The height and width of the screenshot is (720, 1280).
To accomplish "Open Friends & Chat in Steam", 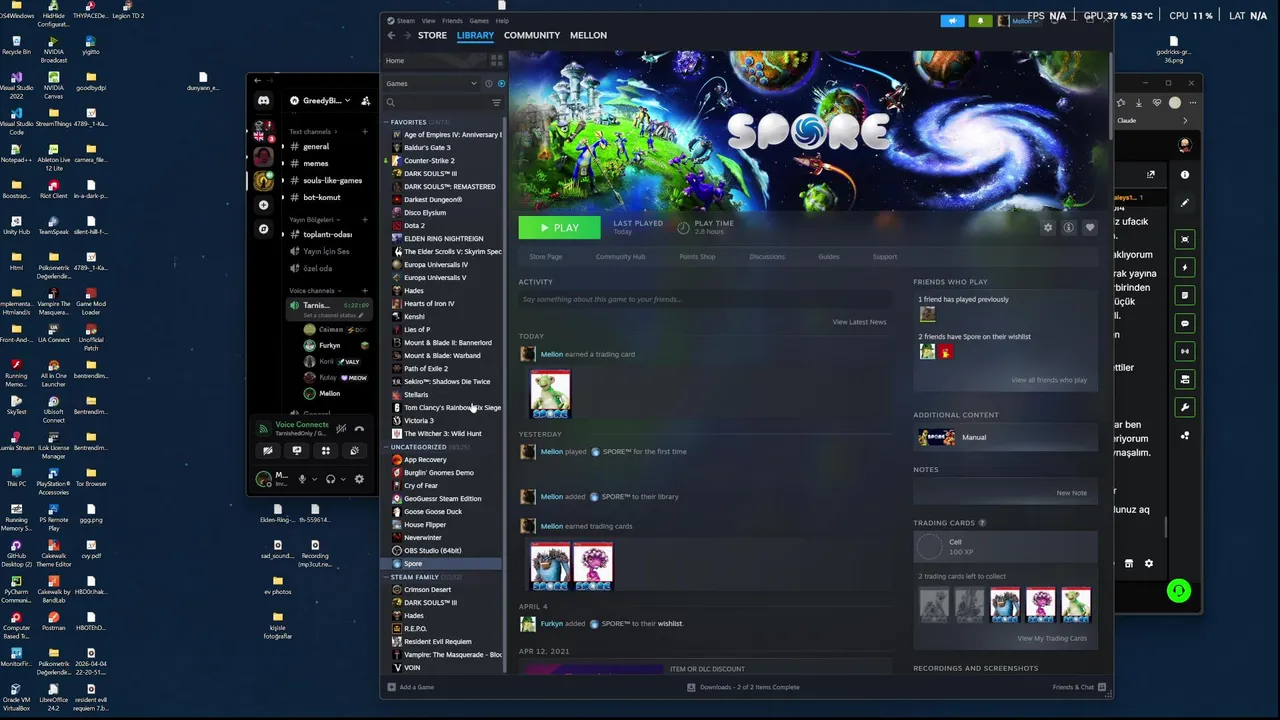I will [1079, 687].
